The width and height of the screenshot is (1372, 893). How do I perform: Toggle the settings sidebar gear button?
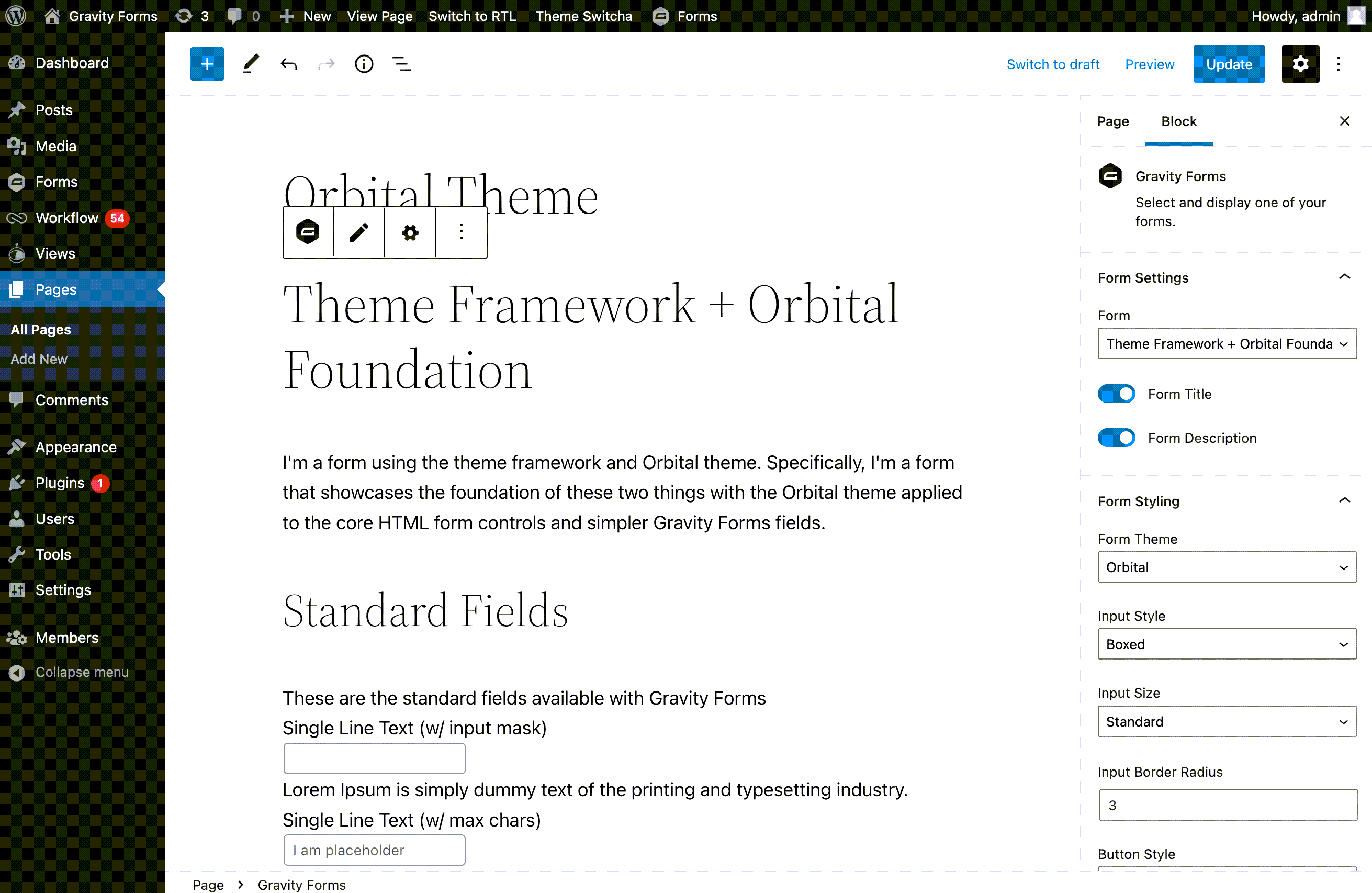[1300, 63]
